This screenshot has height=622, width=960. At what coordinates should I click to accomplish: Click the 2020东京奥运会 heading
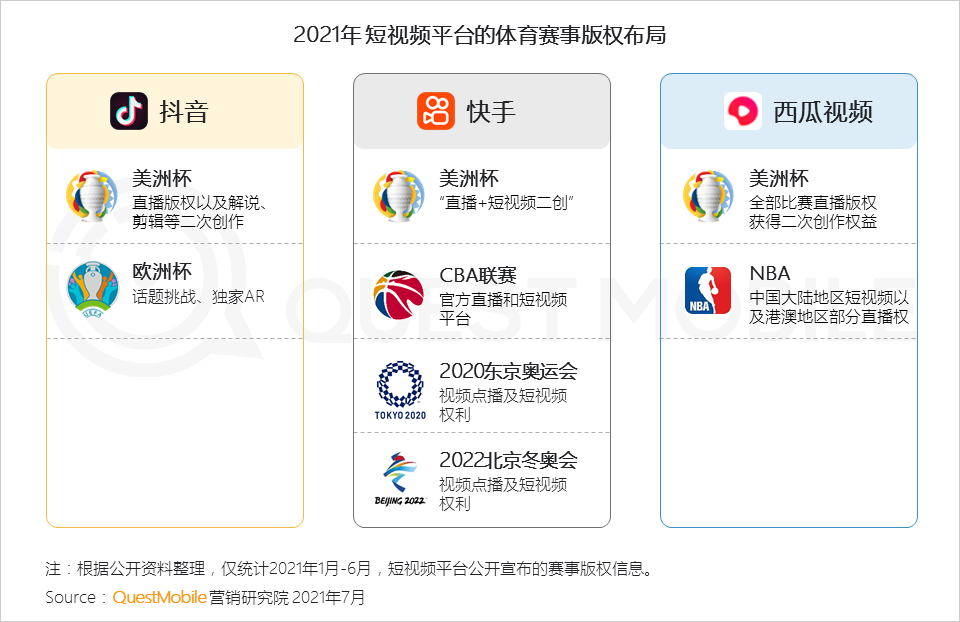508,371
